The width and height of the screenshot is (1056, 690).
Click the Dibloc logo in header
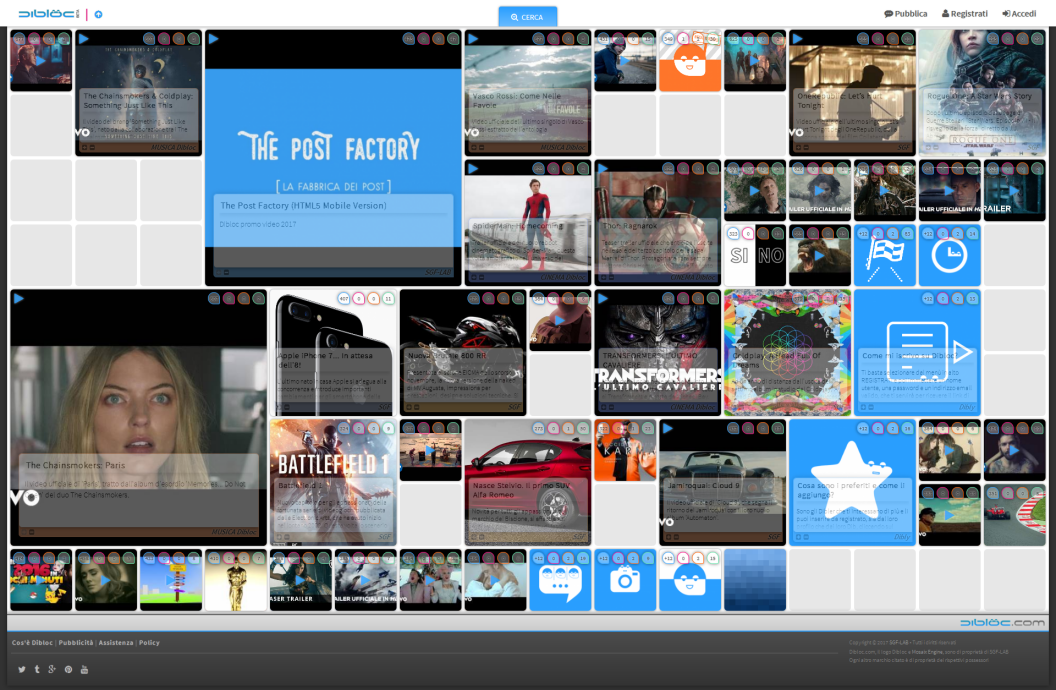(x=48, y=13)
